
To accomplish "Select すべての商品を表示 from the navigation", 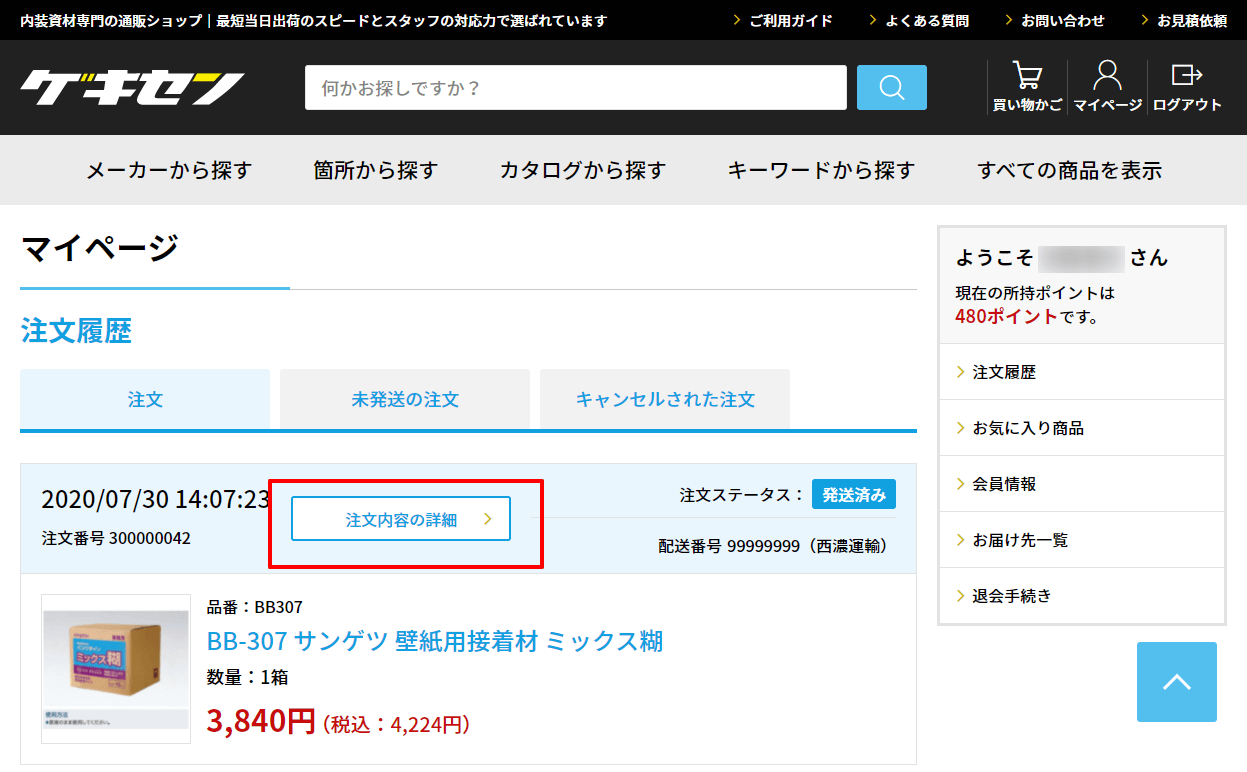I will coord(1070,170).
